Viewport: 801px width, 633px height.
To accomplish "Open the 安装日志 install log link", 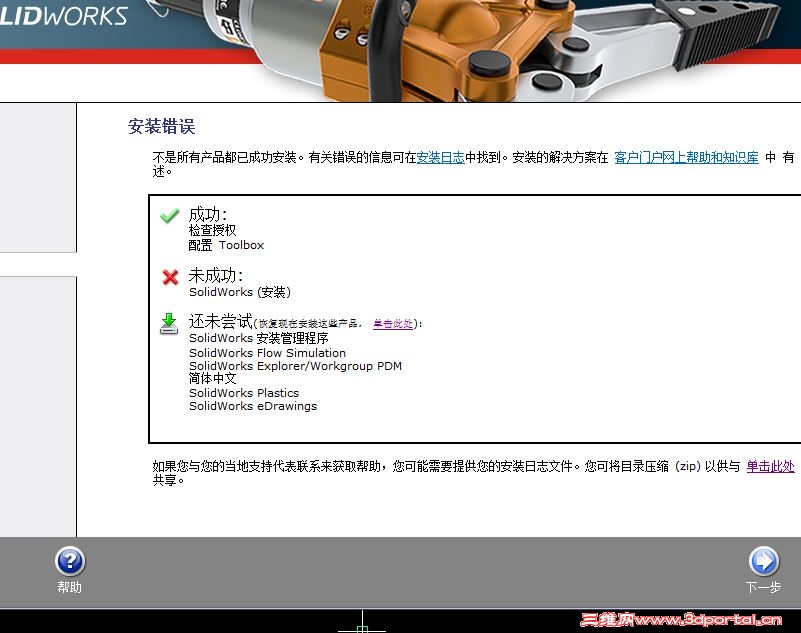I will (x=440, y=157).
